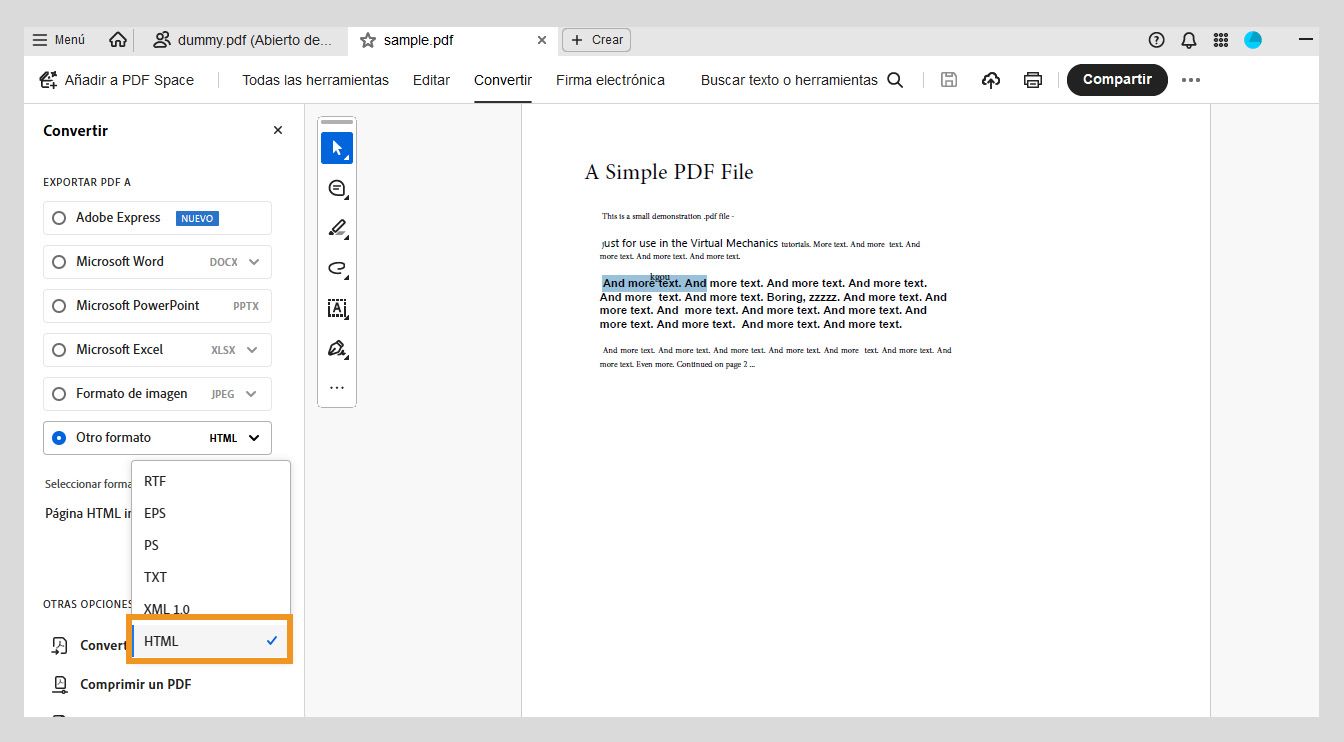The width and height of the screenshot is (1344, 742).
Task: Choose XML 1.0 from the format list
Action: click(211, 609)
